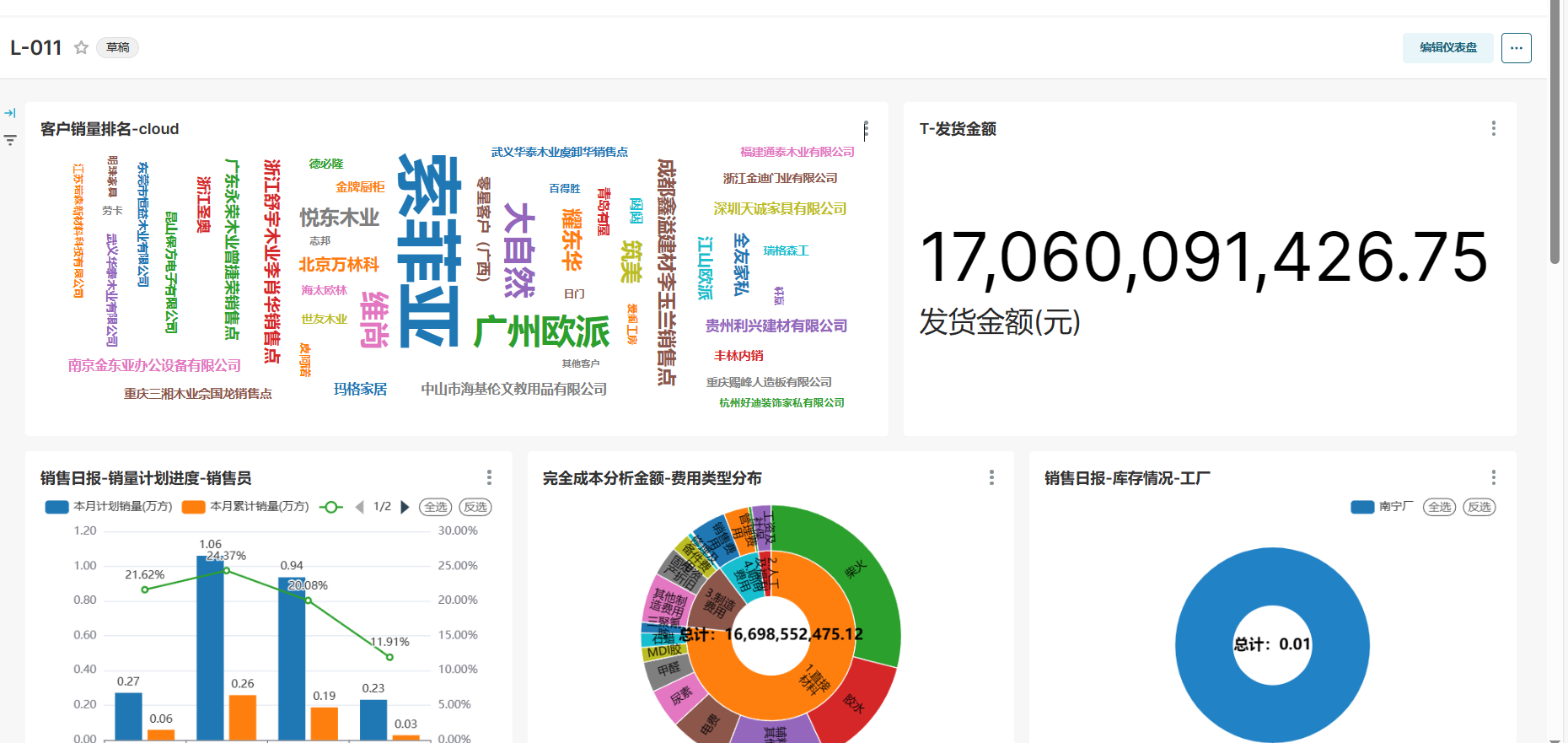Image resolution: width=1568 pixels, height=743 pixels.
Task: Click 全选 in the sales progress chart legend
Action: 436,507
